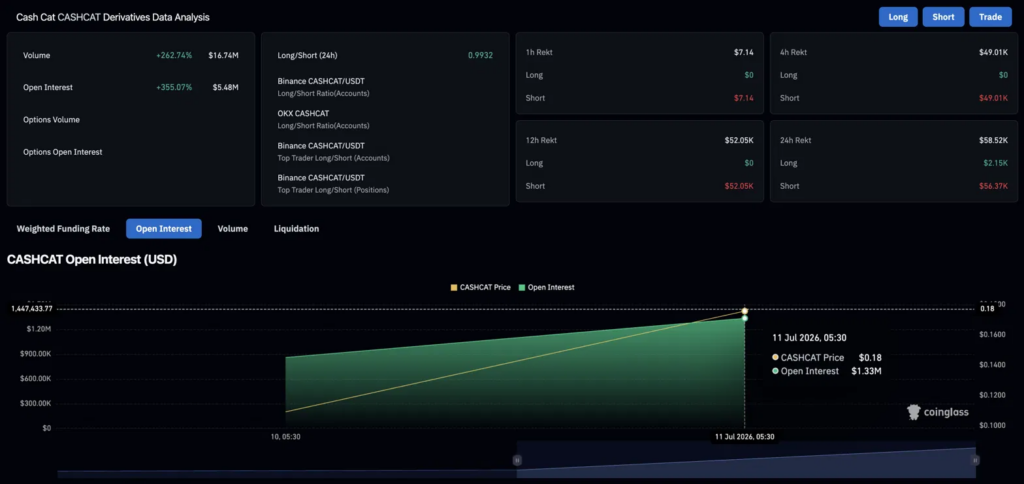Switch to the Liquidation tab
The image size is (1024, 484).
pos(296,229)
